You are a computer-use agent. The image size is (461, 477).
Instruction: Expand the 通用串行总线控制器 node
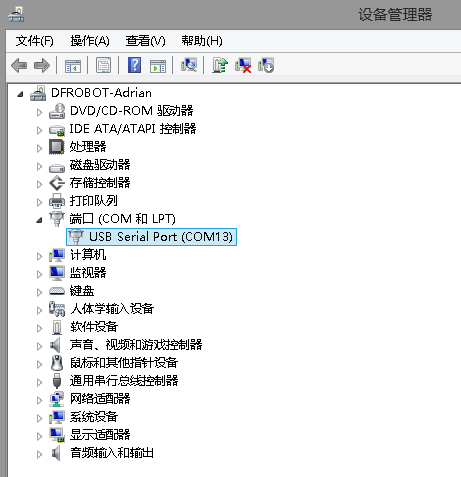[39, 382]
